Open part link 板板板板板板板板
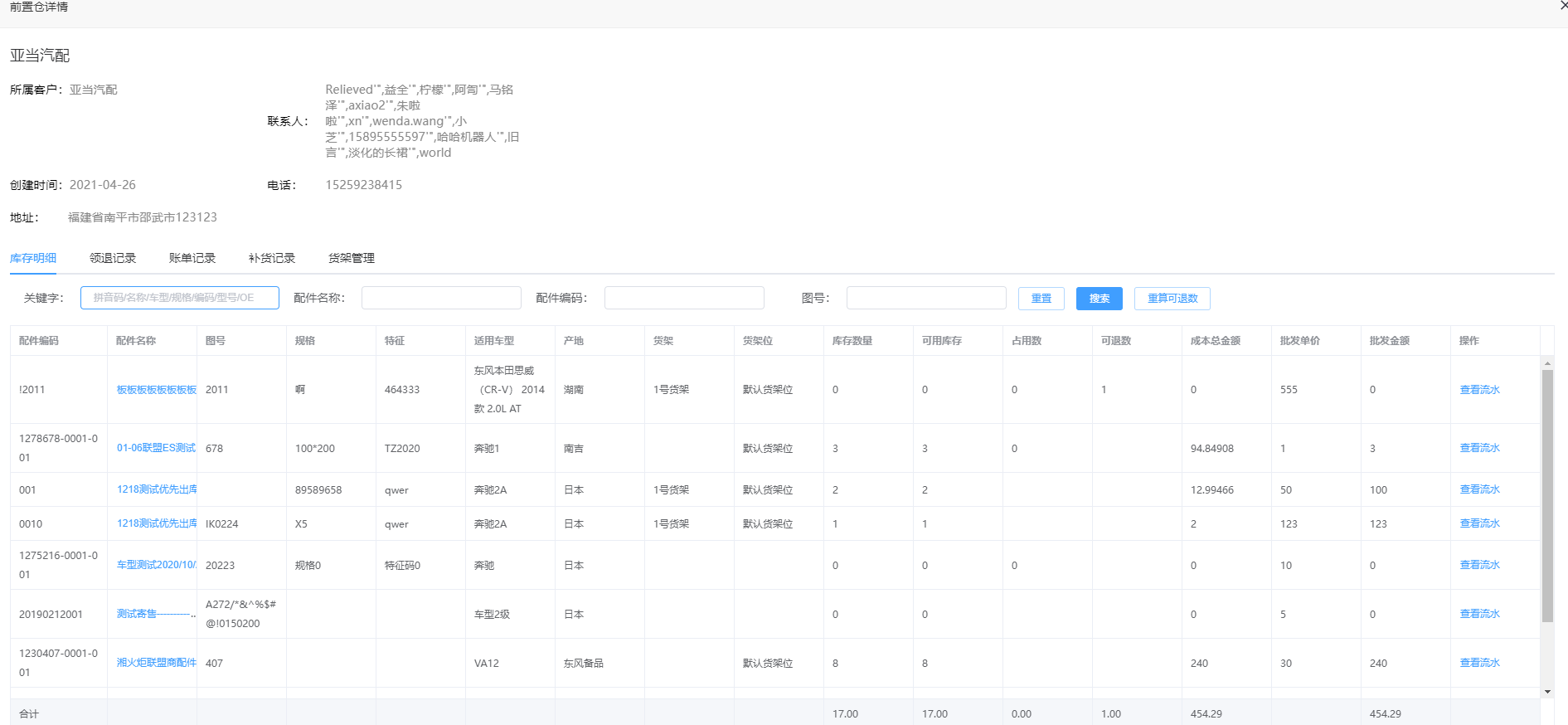 click(157, 390)
